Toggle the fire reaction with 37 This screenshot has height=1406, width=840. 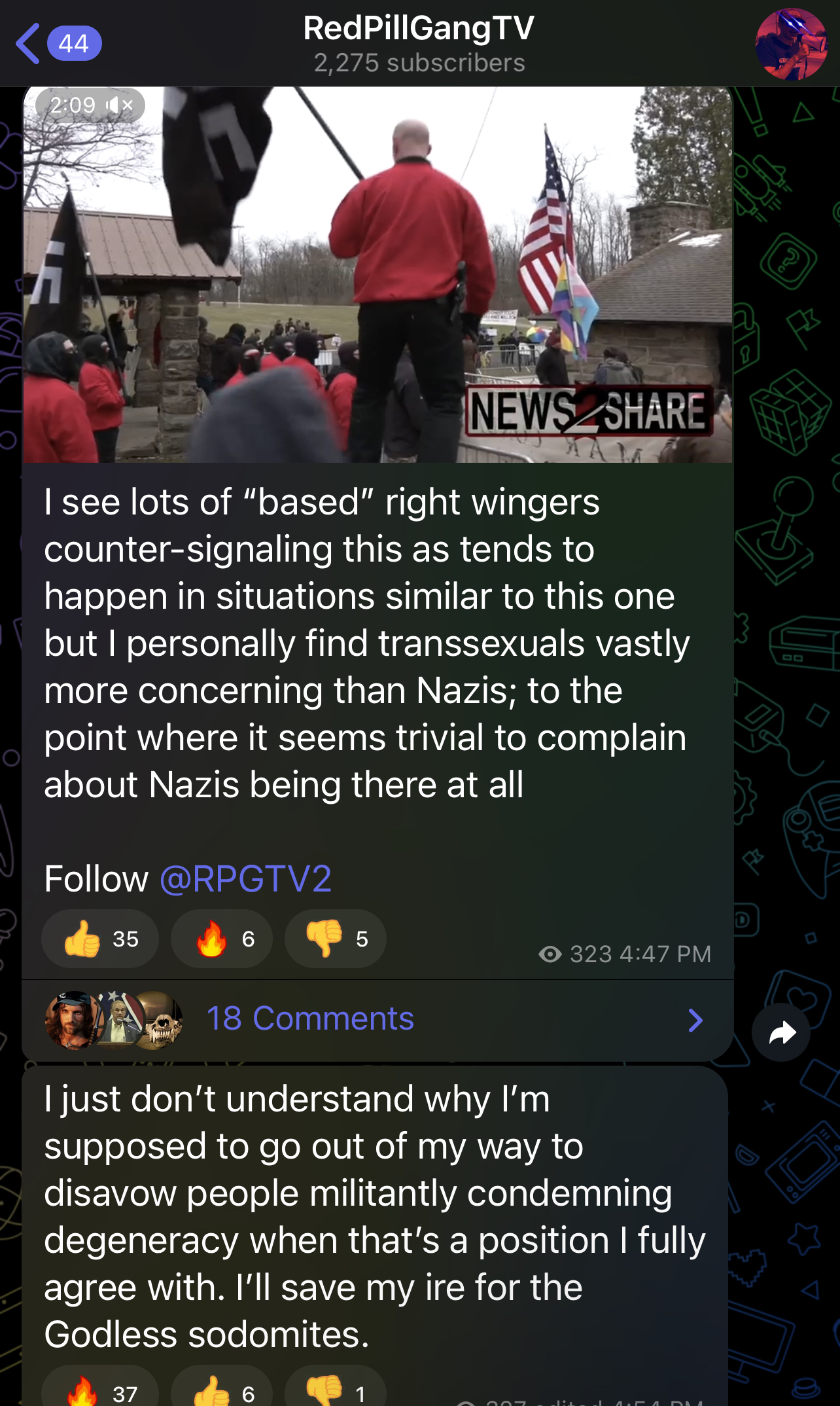point(99,1388)
